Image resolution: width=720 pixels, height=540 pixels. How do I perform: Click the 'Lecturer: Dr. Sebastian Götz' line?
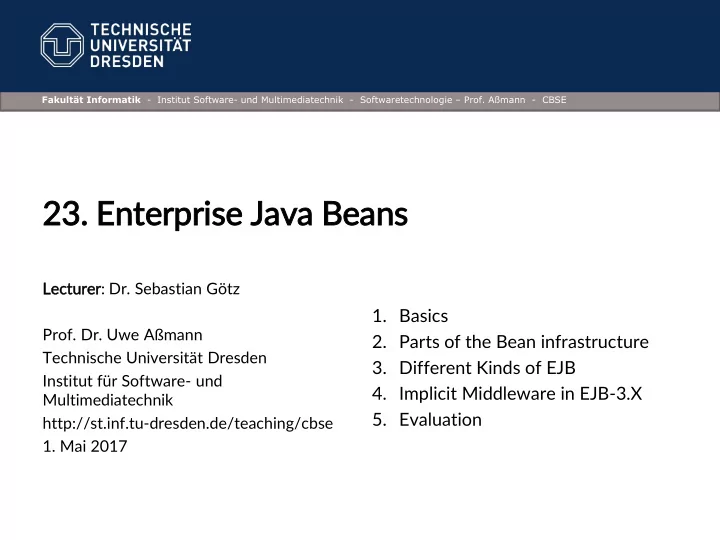coord(141,289)
